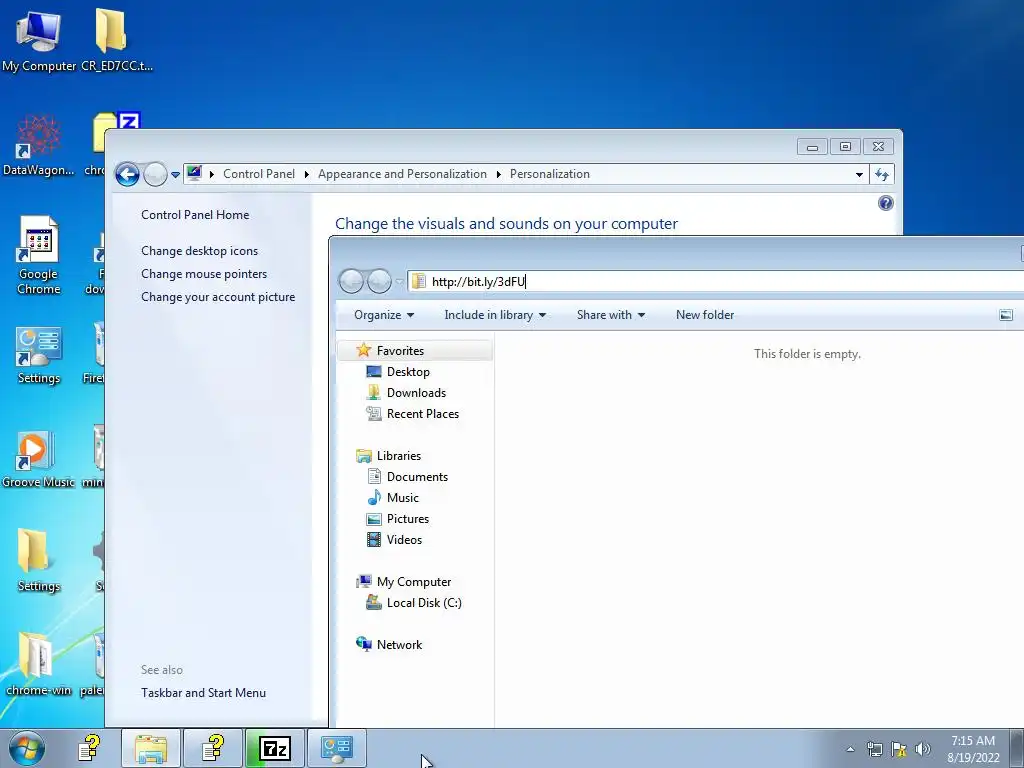Select the yellow Settings folder on desktop
The image size is (1024, 768).
38,560
